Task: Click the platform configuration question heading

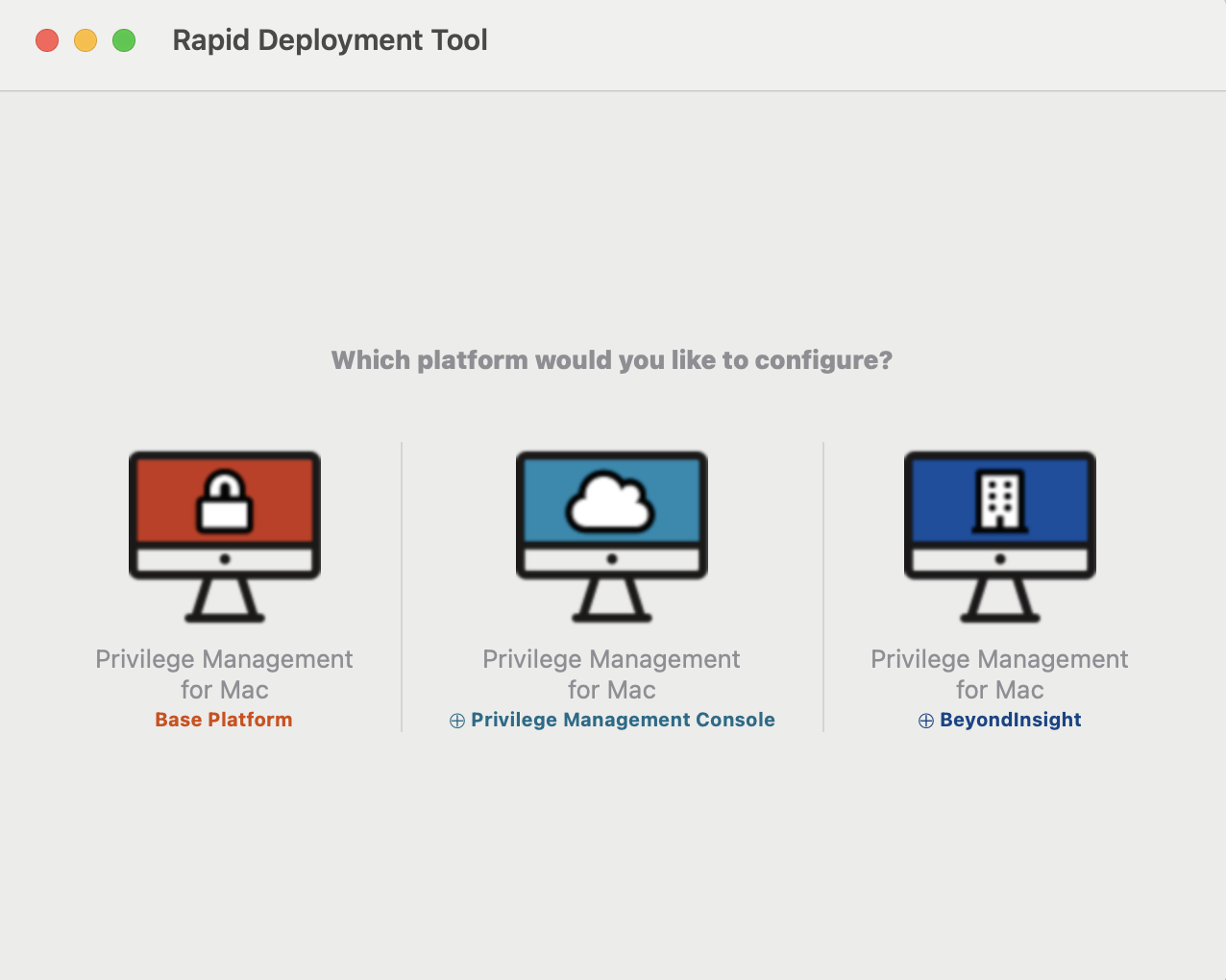Action: [x=612, y=359]
